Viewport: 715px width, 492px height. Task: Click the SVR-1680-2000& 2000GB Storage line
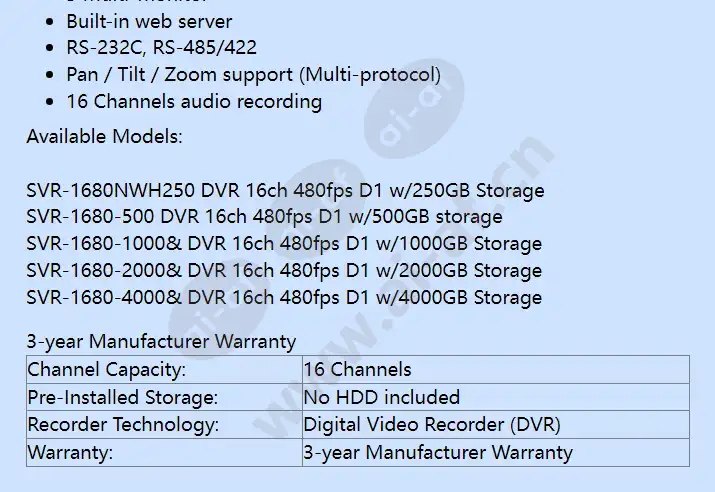pos(284,271)
